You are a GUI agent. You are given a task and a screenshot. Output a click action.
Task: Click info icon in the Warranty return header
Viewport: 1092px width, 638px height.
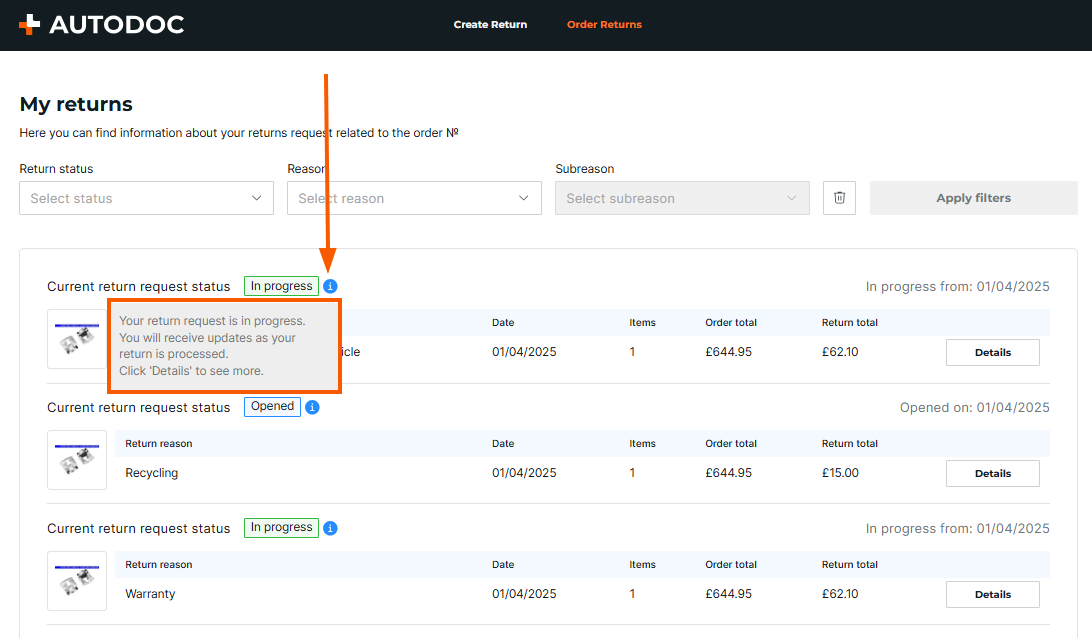pos(330,528)
